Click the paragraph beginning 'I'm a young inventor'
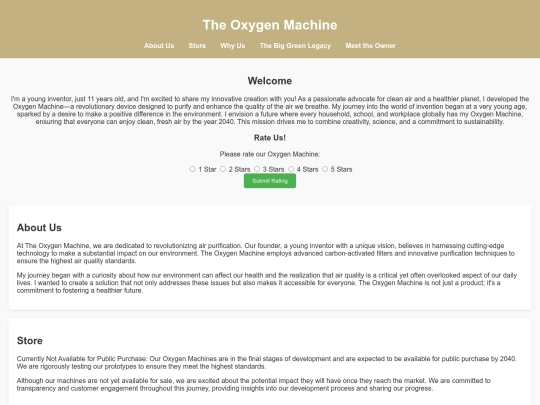Screen dimensions: 540x405 click(x=270, y=110)
